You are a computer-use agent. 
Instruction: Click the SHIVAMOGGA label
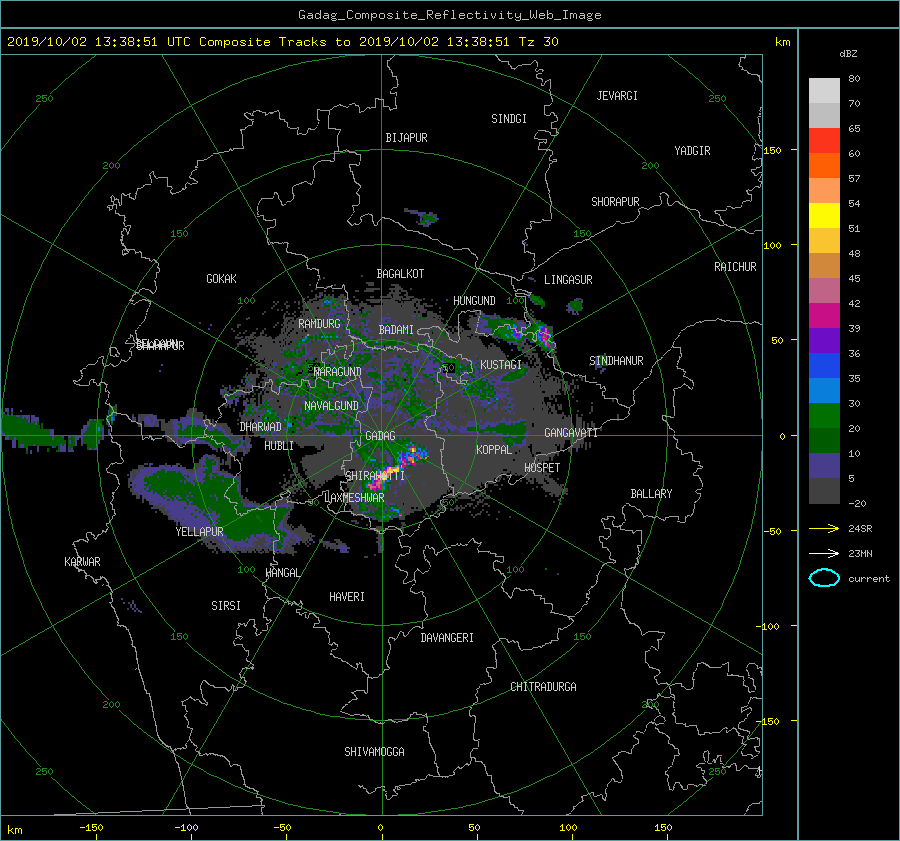(x=374, y=752)
